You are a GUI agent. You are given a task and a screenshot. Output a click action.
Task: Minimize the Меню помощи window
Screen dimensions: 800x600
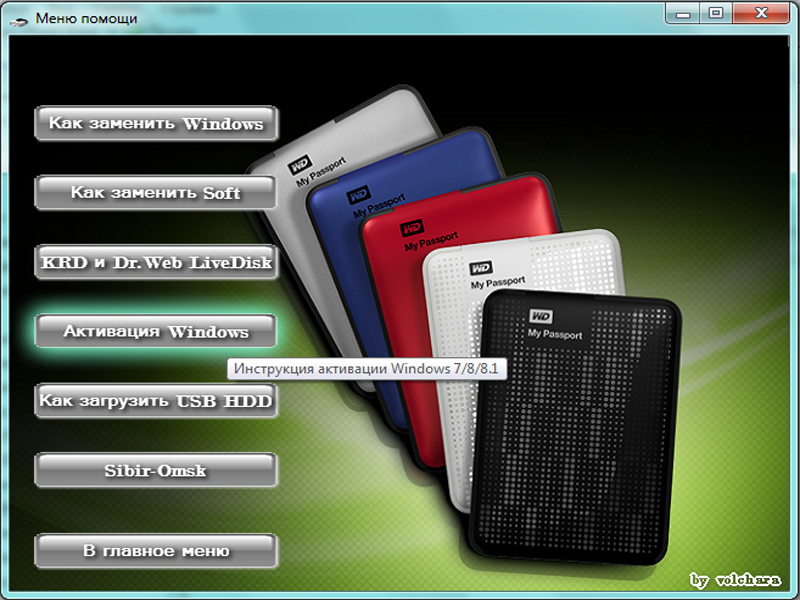[x=683, y=13]
